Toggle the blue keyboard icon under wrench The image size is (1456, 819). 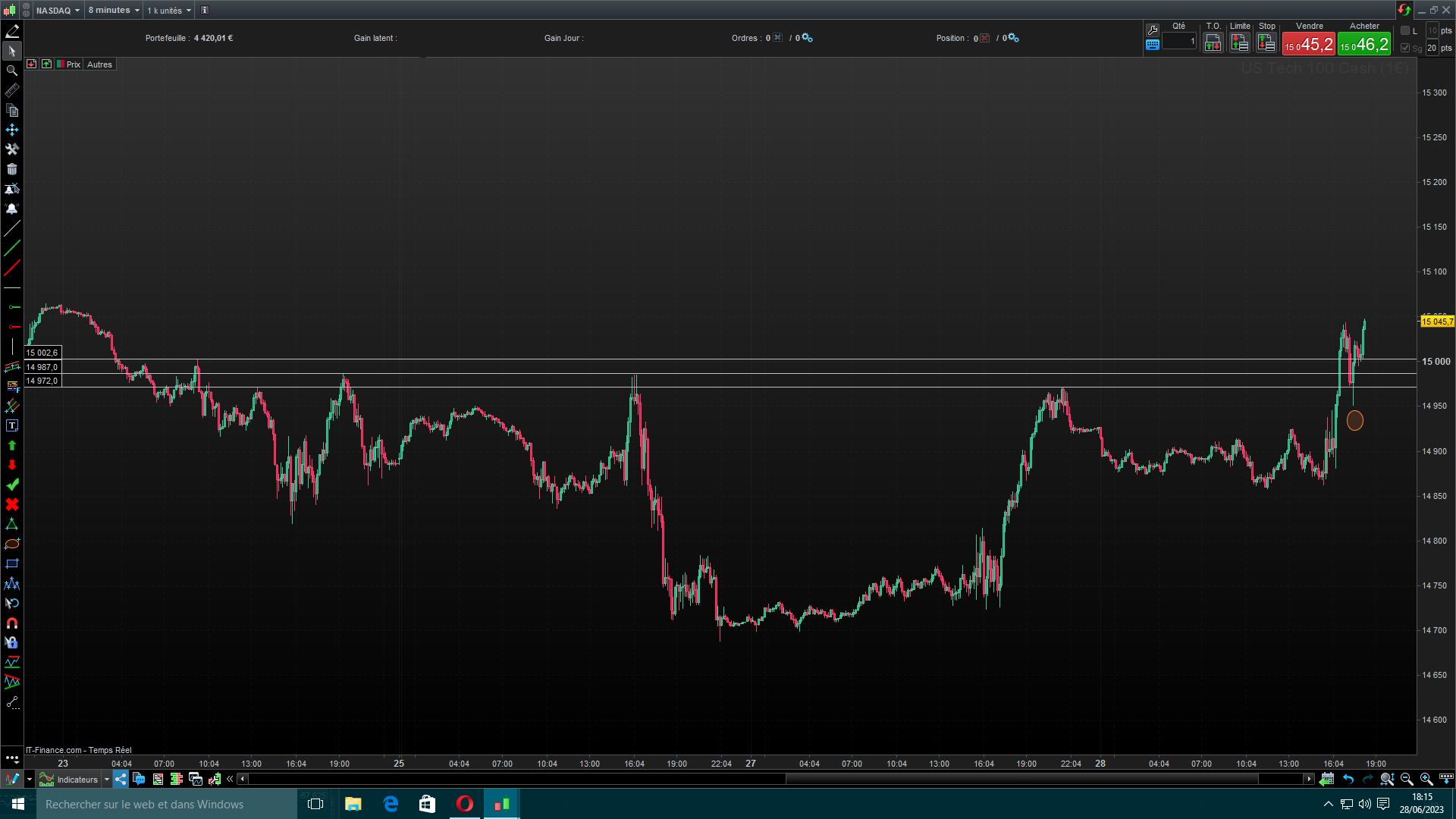[1153, 45]
